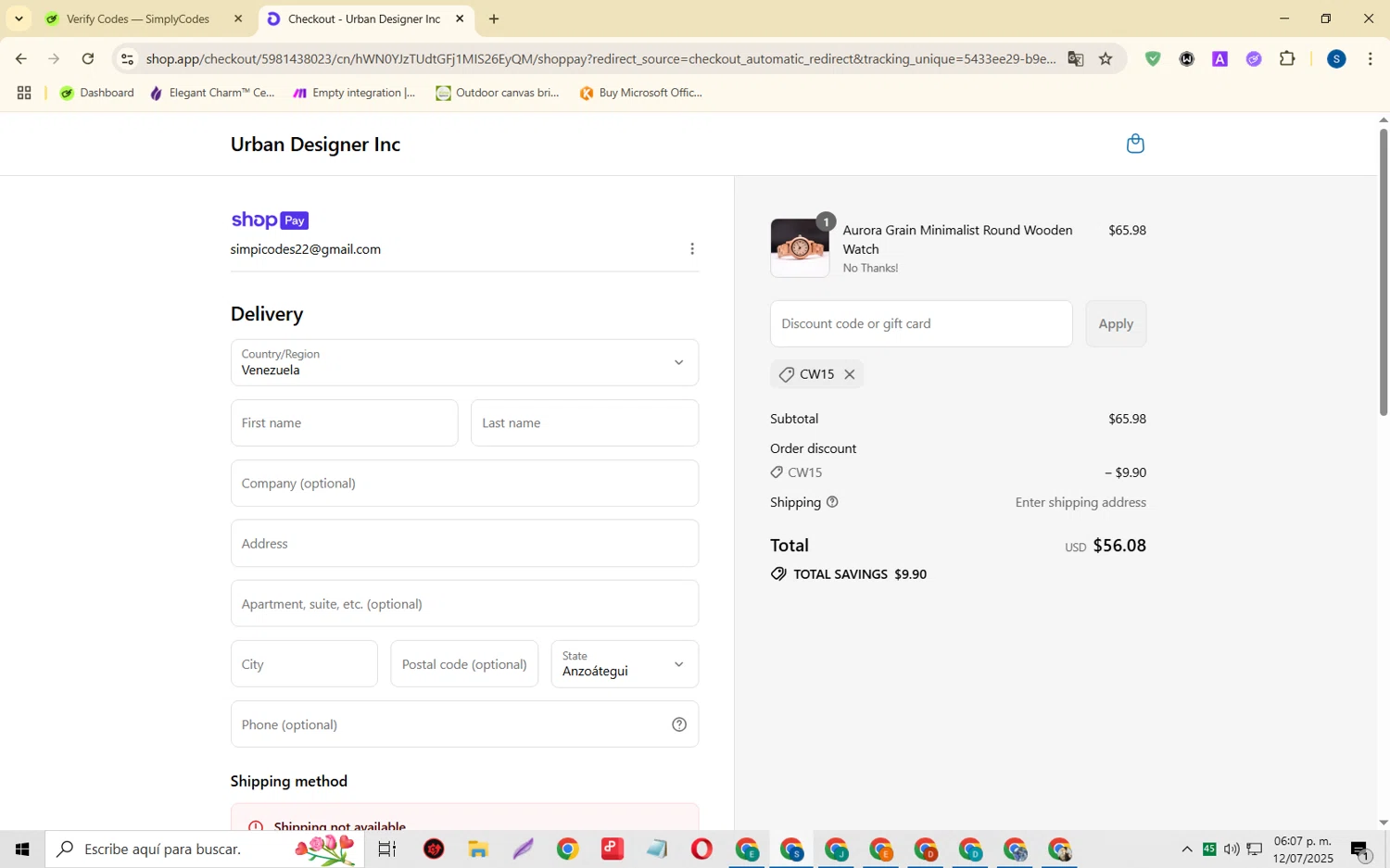
Task: Open the Chrome profile S avatar
Action: coord(1336,58)
